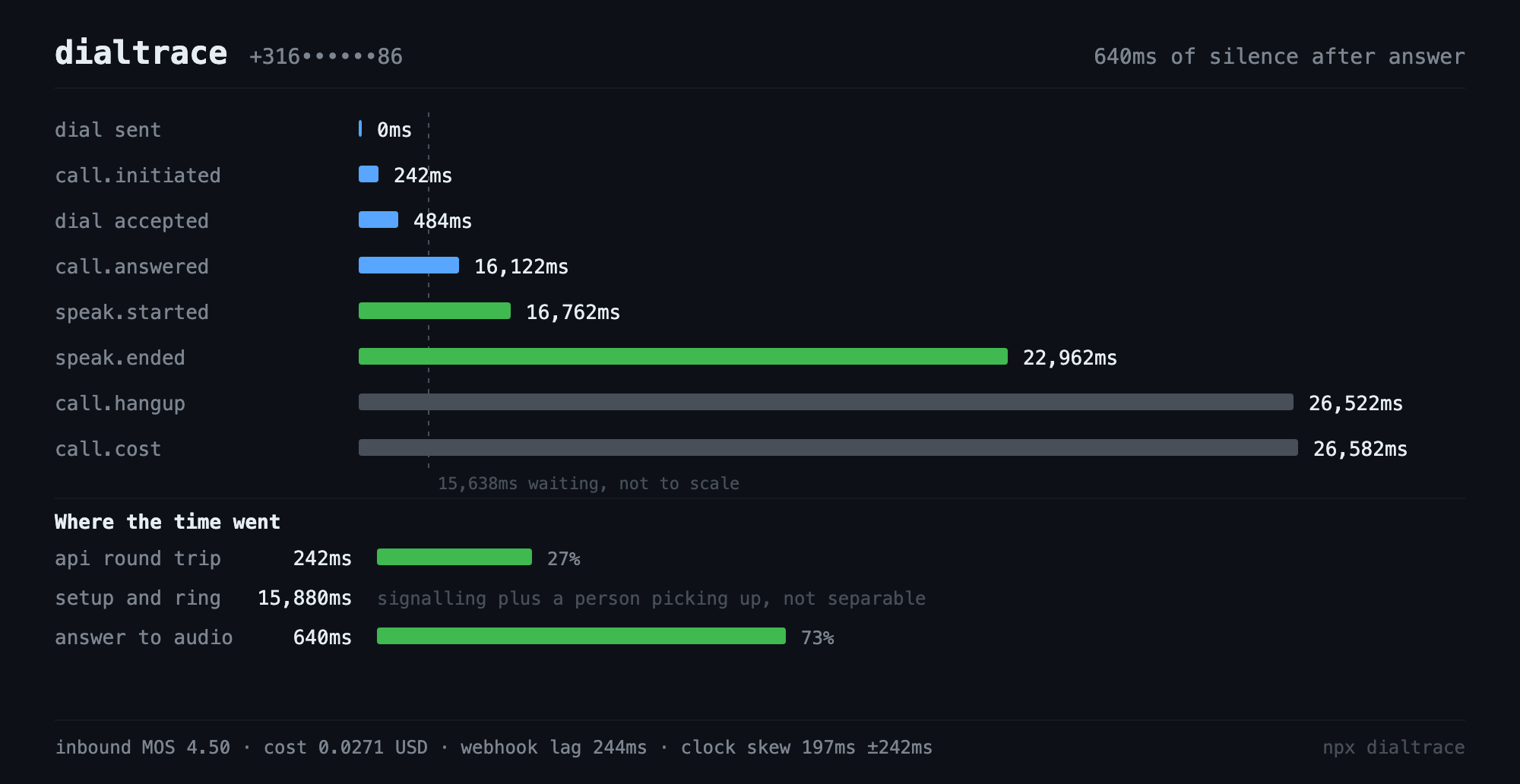This screenshot has width=1520, height=784.
Task: Click the "call.initiated" event label
Action: click(138, 175)
